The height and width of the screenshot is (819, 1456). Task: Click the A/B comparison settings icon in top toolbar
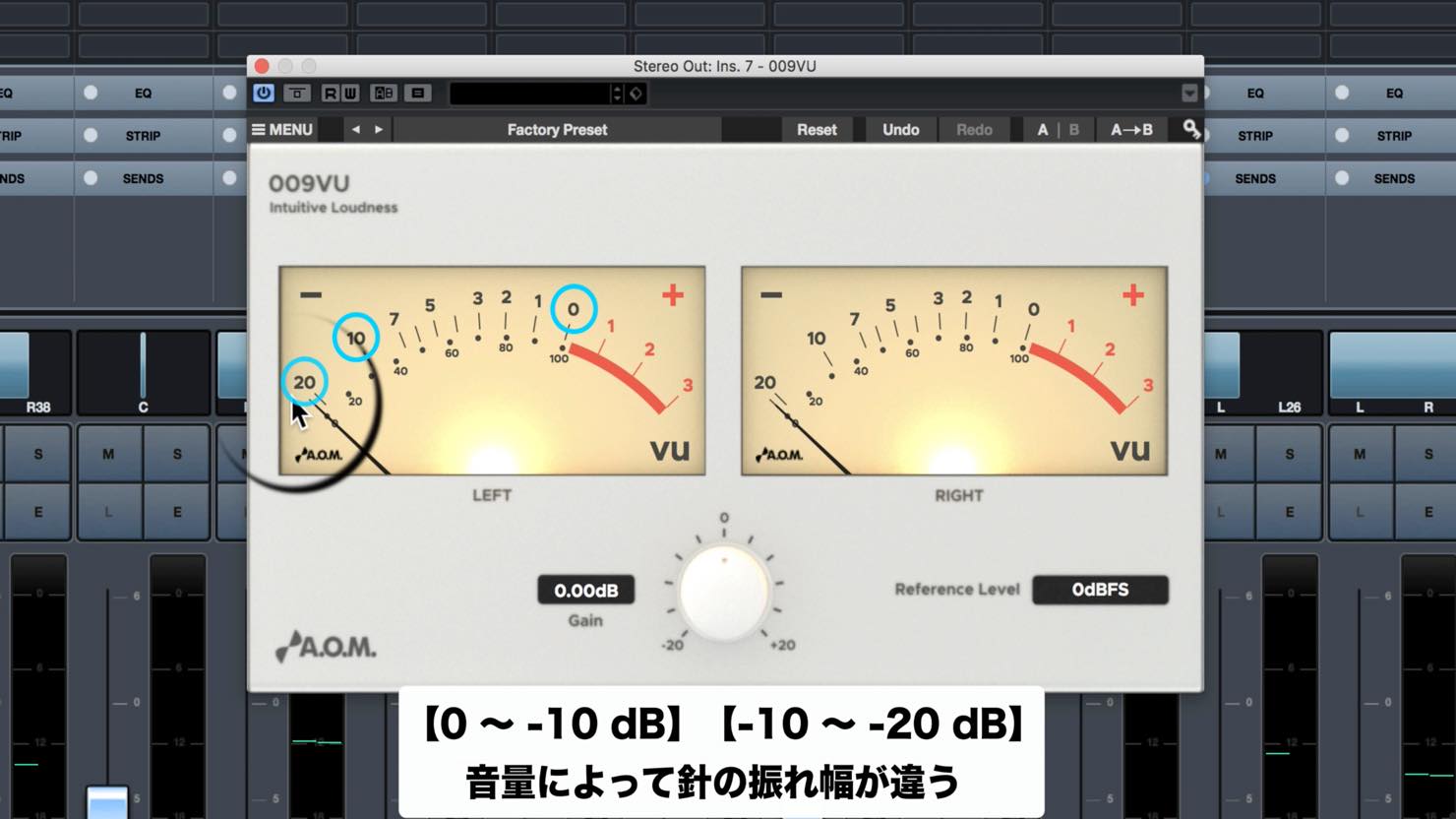click(384, 93)
